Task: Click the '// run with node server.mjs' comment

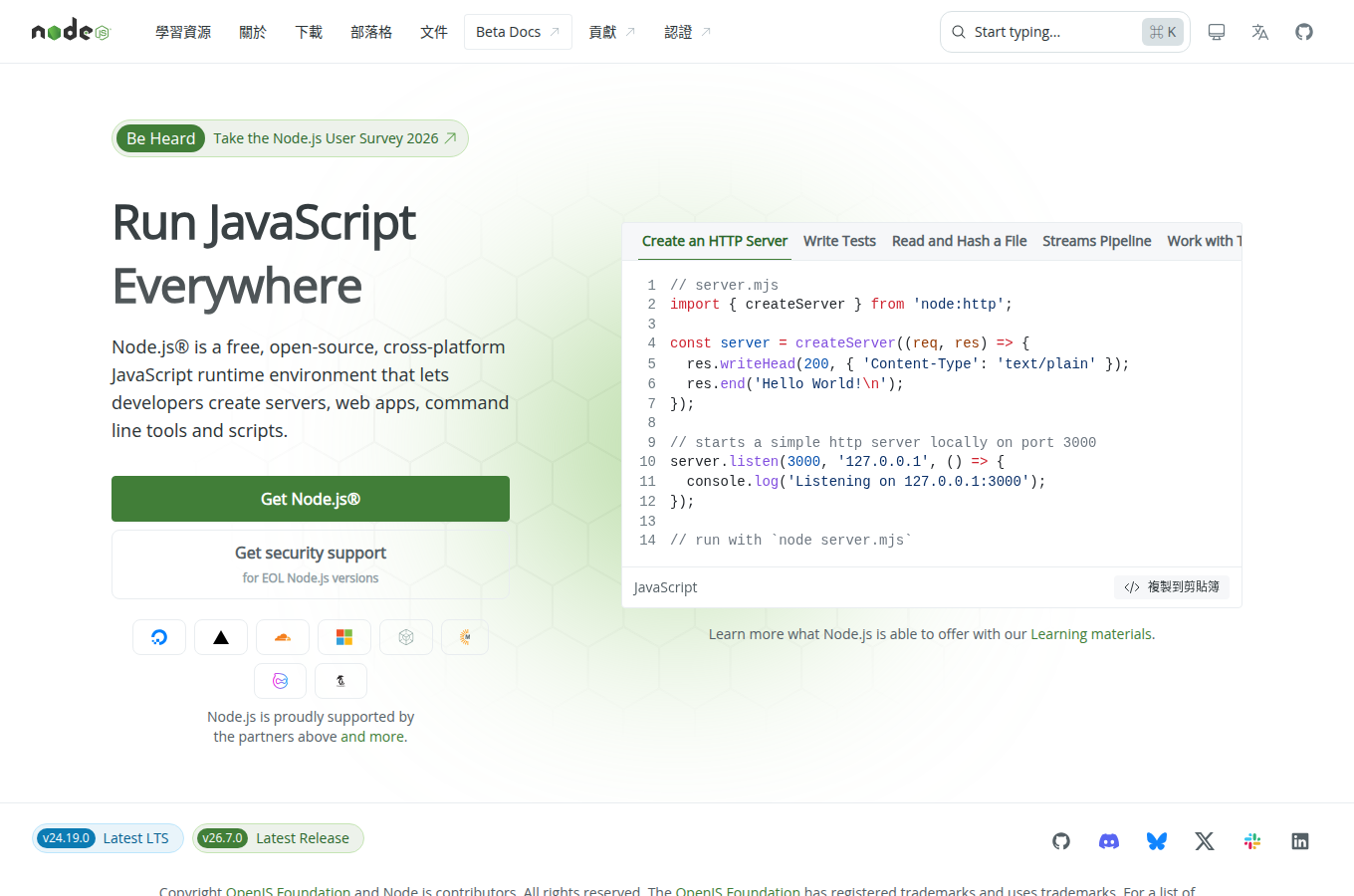Action: [x=791, y=541]
